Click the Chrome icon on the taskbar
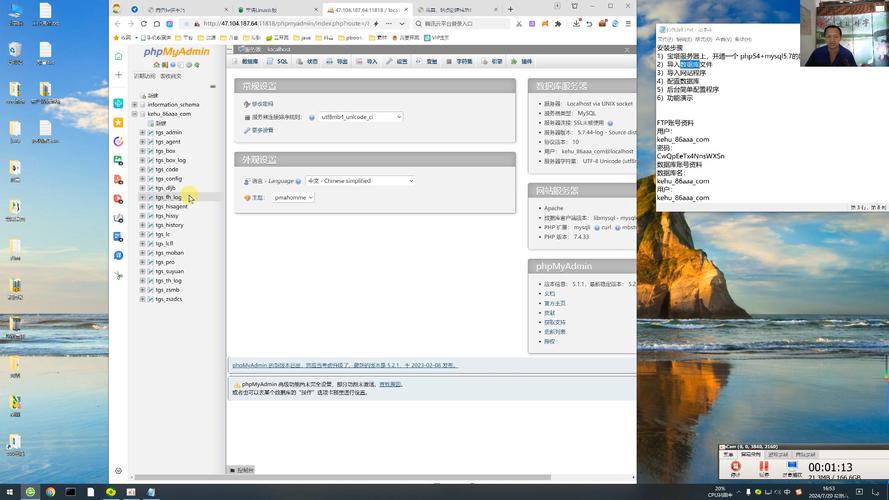The width and height of the screenshot is (889, 500). click(50, 492)
